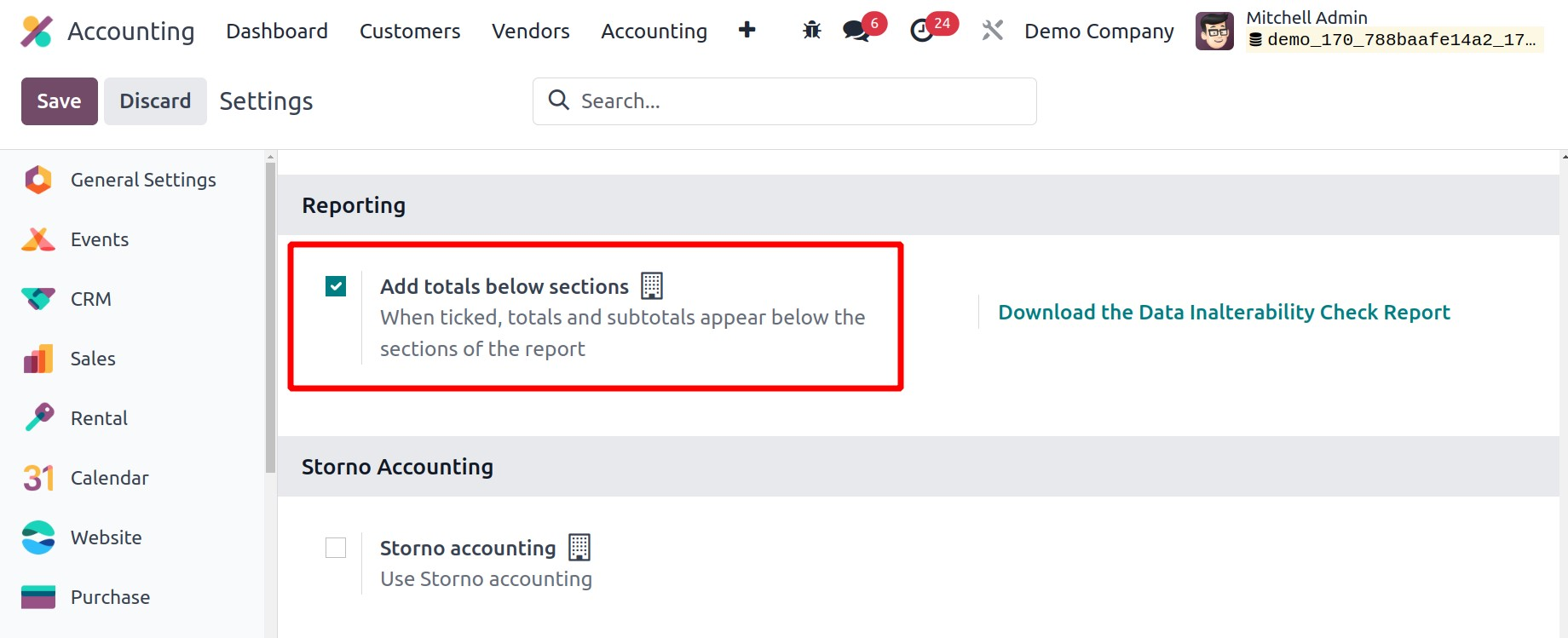
Task: Open the conversations messages icon
Action: [x=856, y=31]
